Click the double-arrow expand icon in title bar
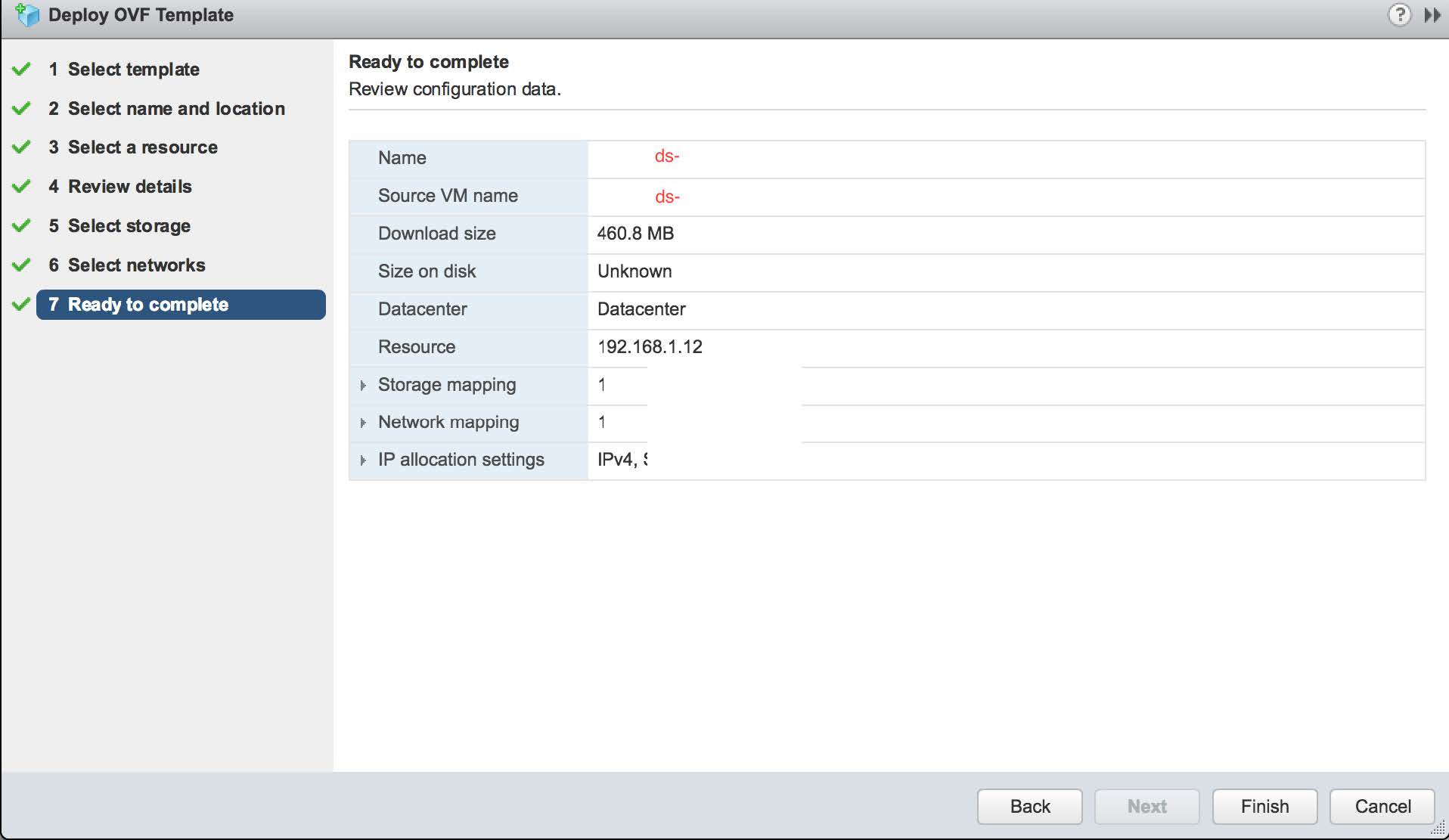Image resolution: width=1449 pixels, height=840 pixels. pos(1432,15)
